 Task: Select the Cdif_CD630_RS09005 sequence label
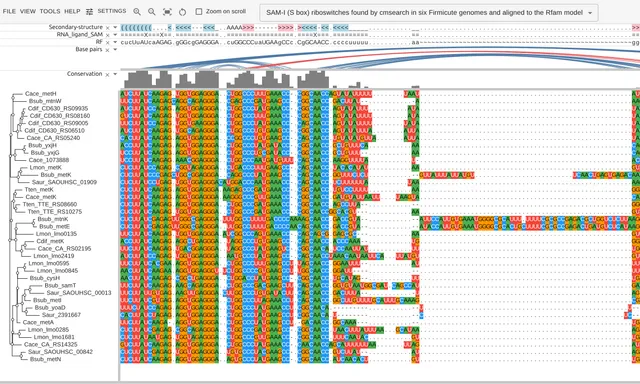click(x=58, y=123)
